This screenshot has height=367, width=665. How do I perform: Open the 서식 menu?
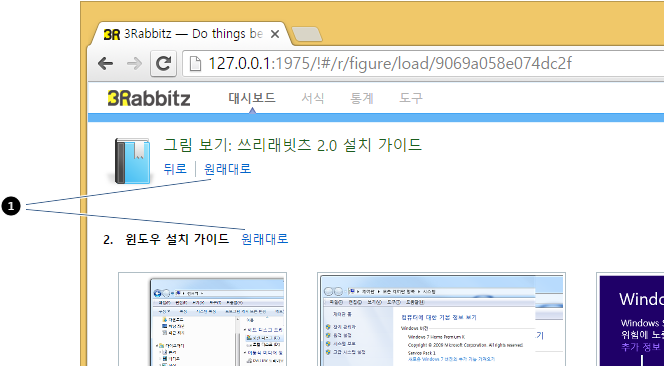(x=313, y=98)
